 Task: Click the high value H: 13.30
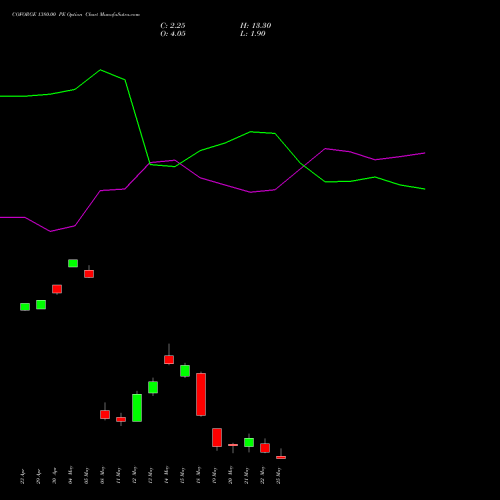pyautogui.click(x=255, y=26)
